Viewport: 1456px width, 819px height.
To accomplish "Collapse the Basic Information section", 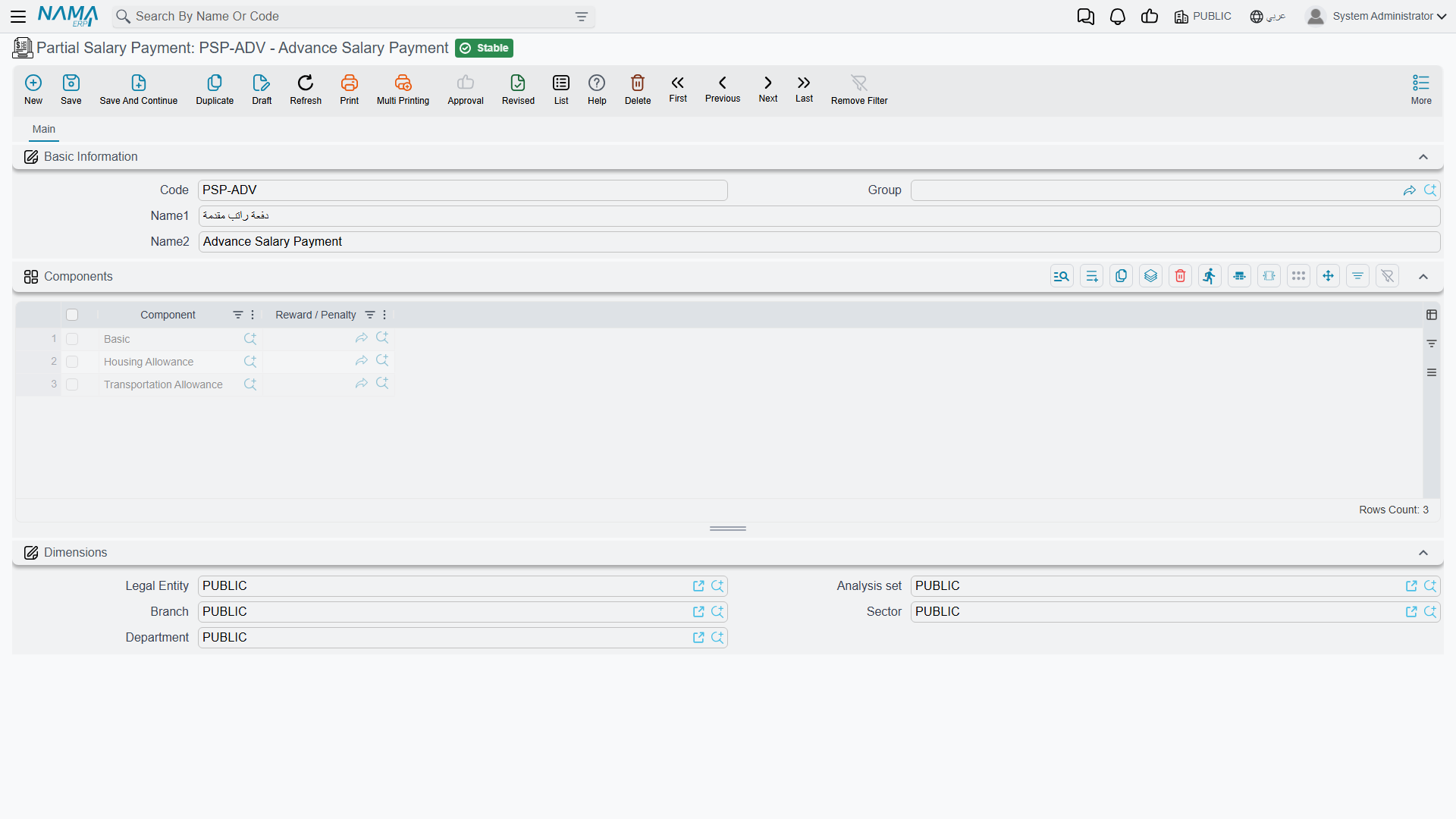I will click(1423, 157).
